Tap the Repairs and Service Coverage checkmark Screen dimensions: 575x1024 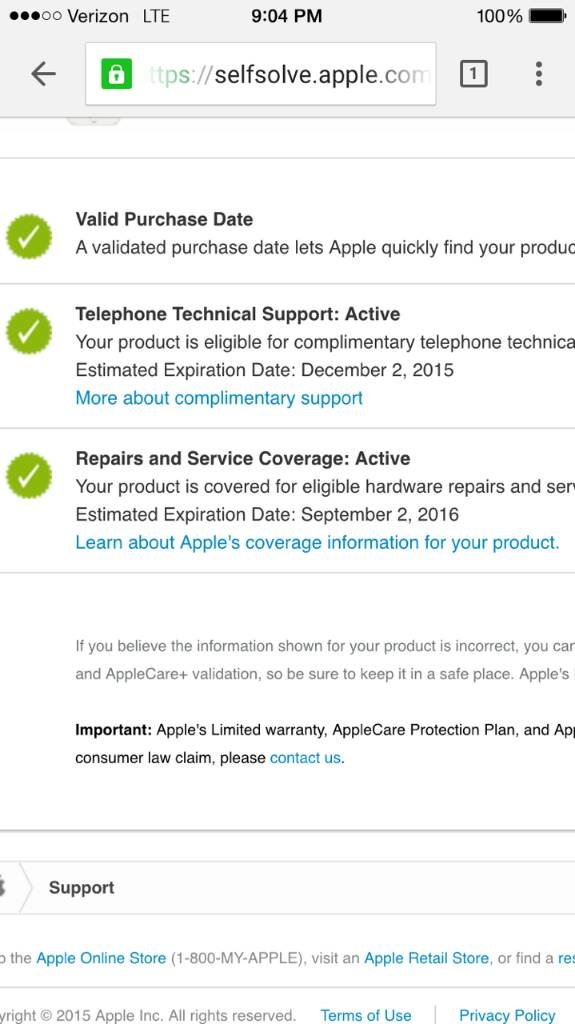point(29,476)
